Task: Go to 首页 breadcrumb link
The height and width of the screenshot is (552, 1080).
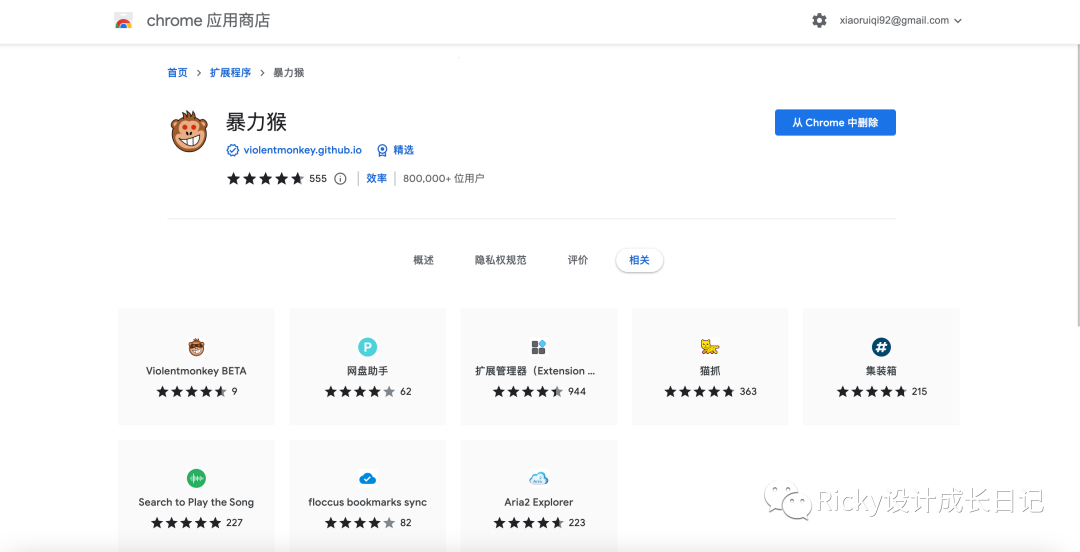Action: tap(177, 72)
